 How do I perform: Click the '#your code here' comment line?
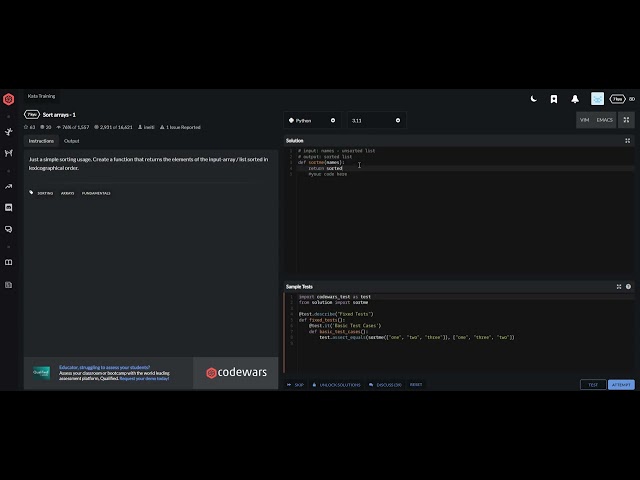coord(328,174)
